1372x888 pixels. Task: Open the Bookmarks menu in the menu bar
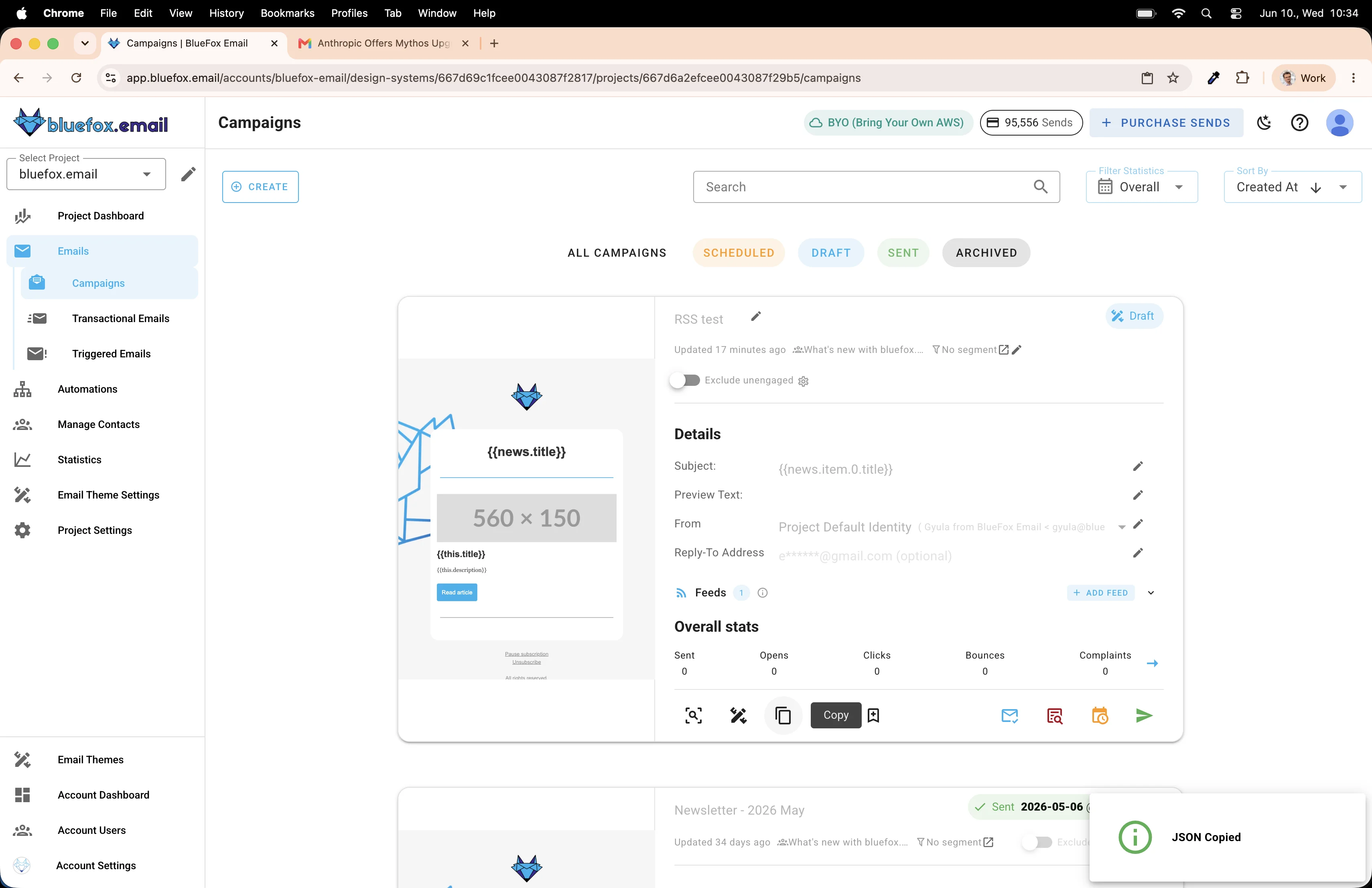(x=287, y=13)
